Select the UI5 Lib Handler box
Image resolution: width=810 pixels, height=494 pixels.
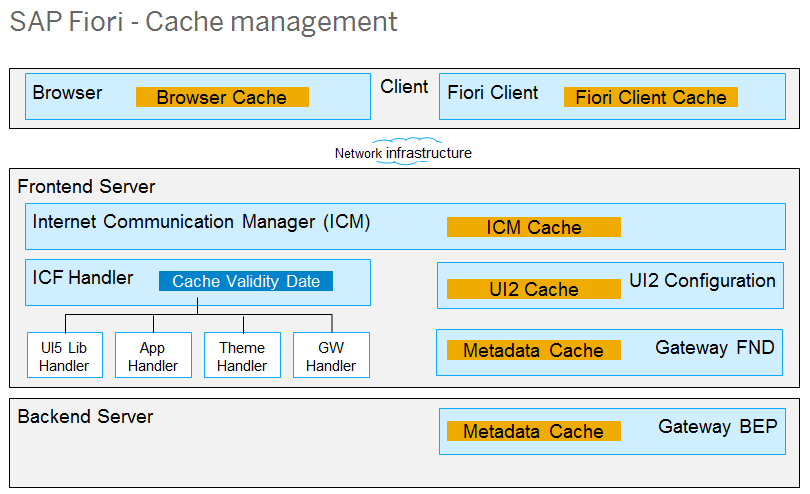tap(65, 356)
